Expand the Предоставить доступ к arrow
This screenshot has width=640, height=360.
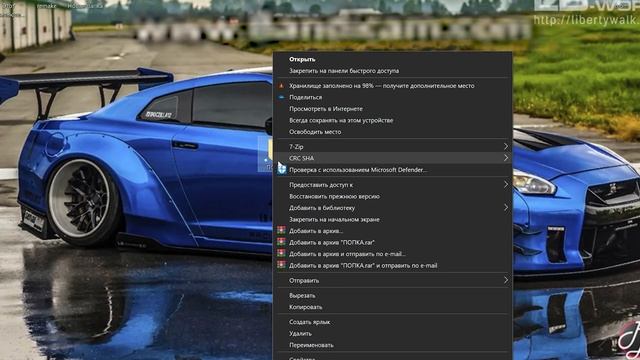(x=506, y=184)
